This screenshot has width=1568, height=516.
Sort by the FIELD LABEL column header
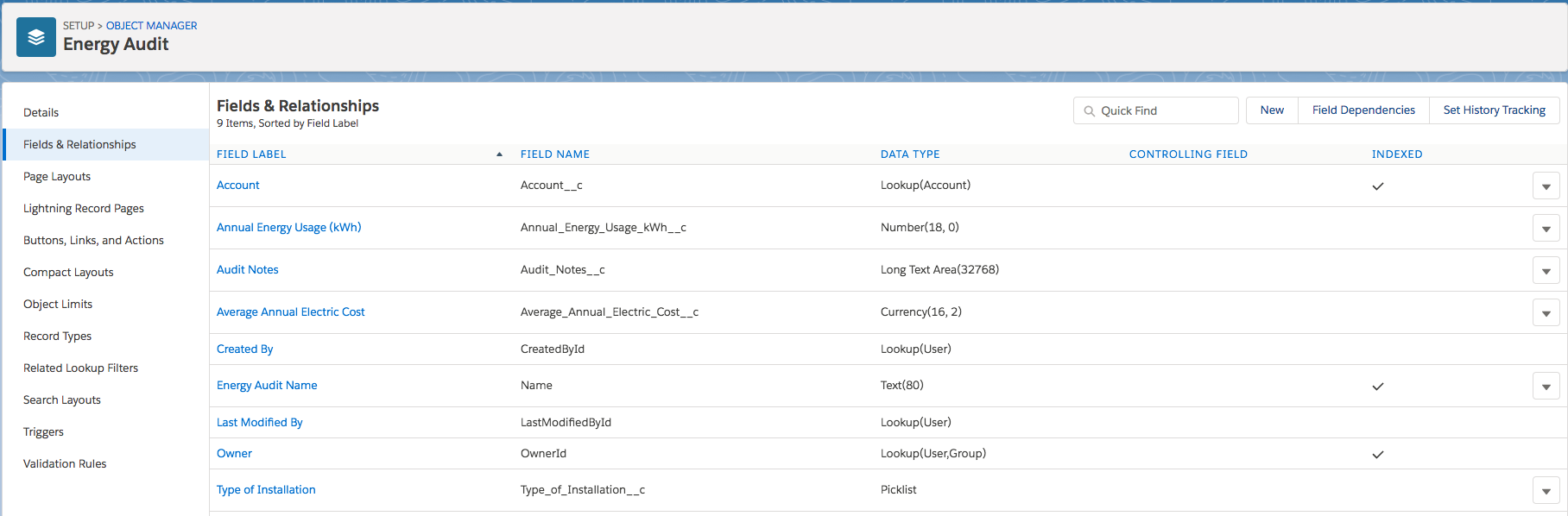click(x=251, y=154)
